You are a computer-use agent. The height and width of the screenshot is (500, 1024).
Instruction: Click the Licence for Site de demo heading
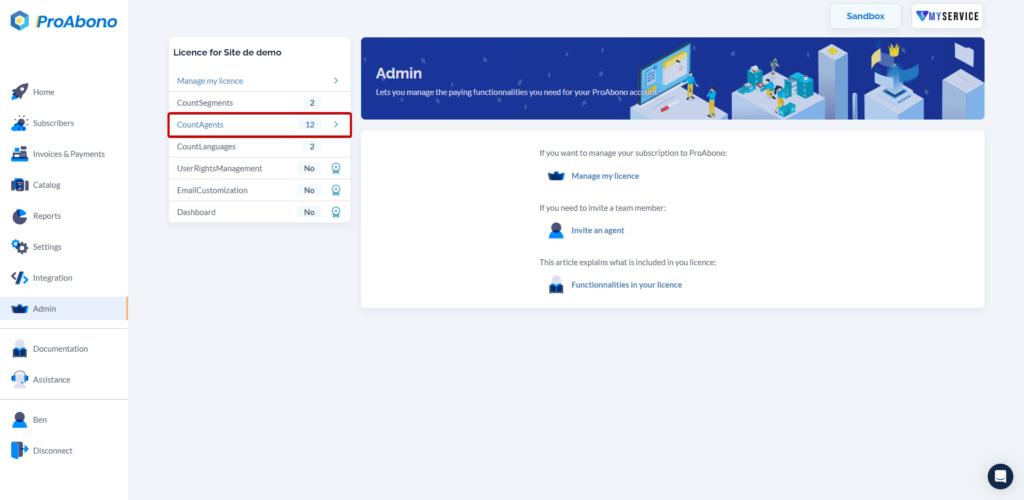(227, 52)
